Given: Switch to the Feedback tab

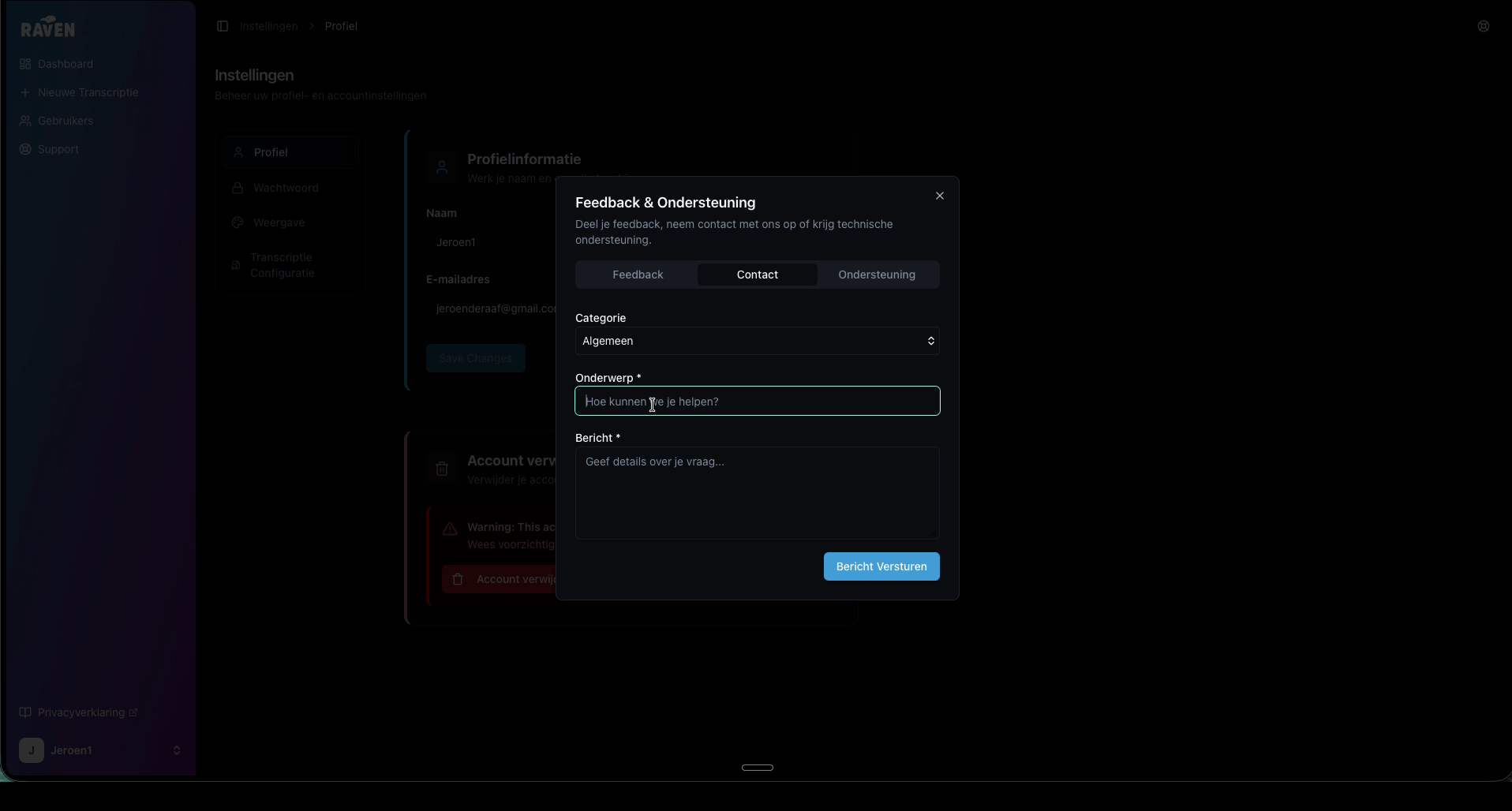Looking at the screenshot, I should coord(638,275).
